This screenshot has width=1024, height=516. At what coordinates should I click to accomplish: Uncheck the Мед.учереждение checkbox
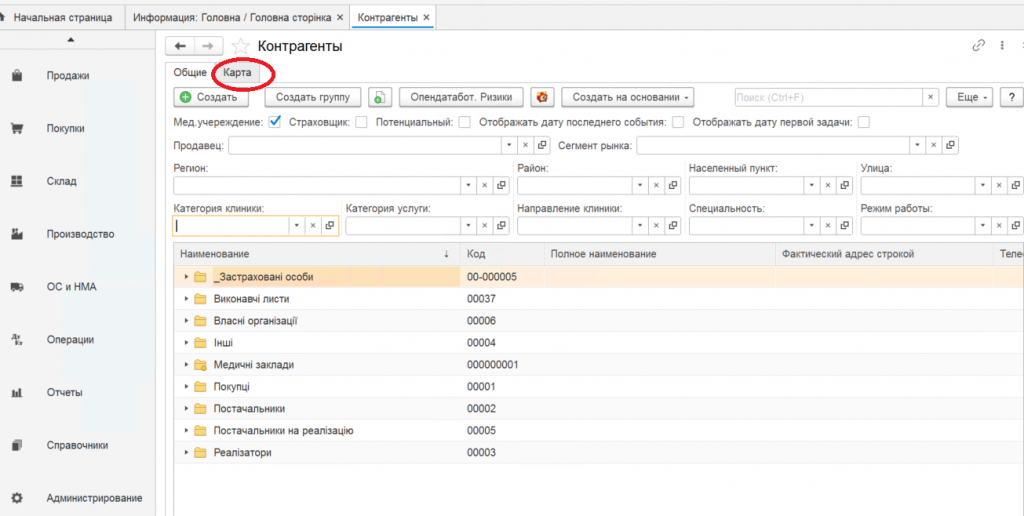pos(275,122)
